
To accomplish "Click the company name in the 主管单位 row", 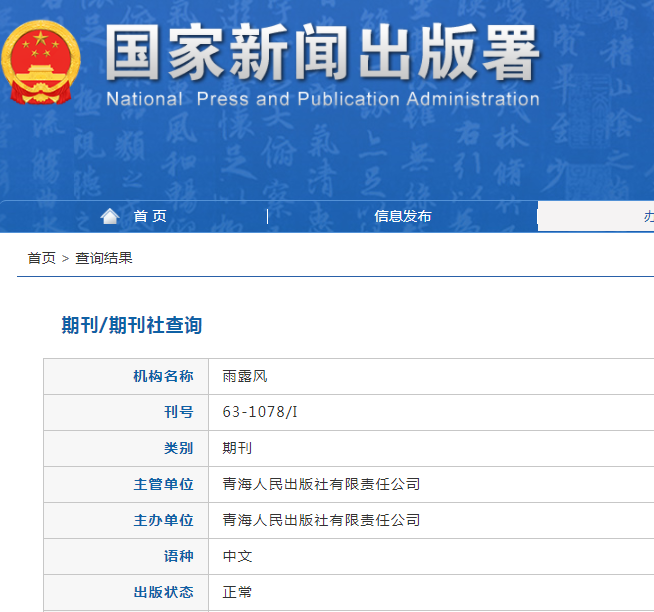I will (x=321, y=484).
